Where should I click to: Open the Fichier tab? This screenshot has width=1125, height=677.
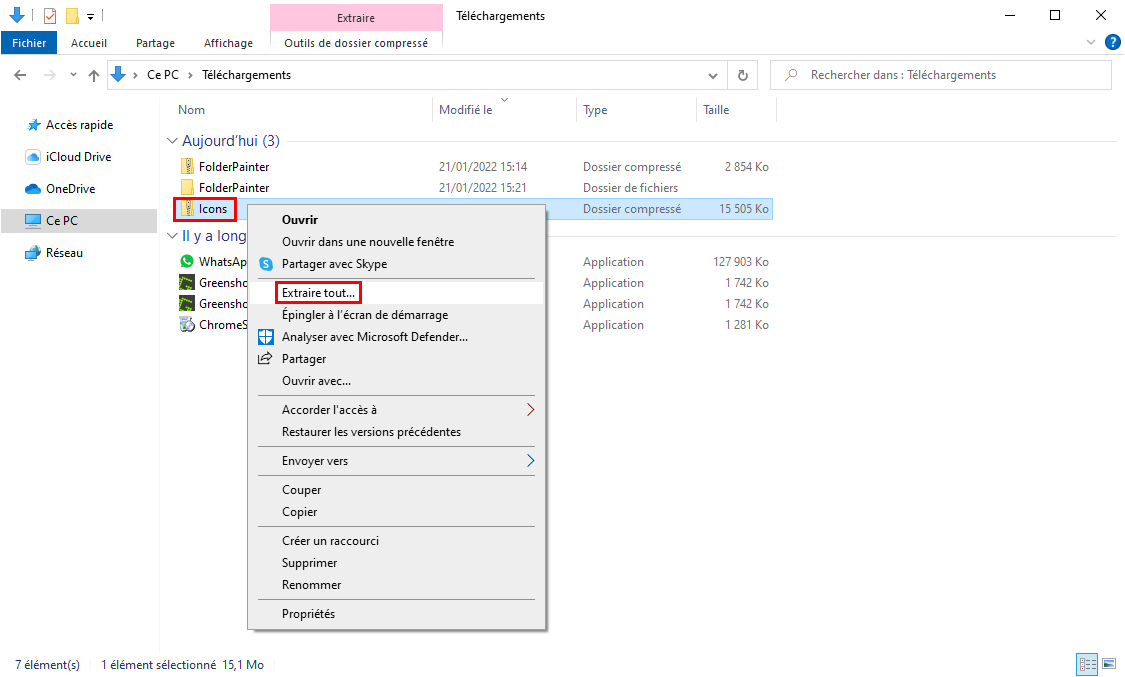pos(29,43)
